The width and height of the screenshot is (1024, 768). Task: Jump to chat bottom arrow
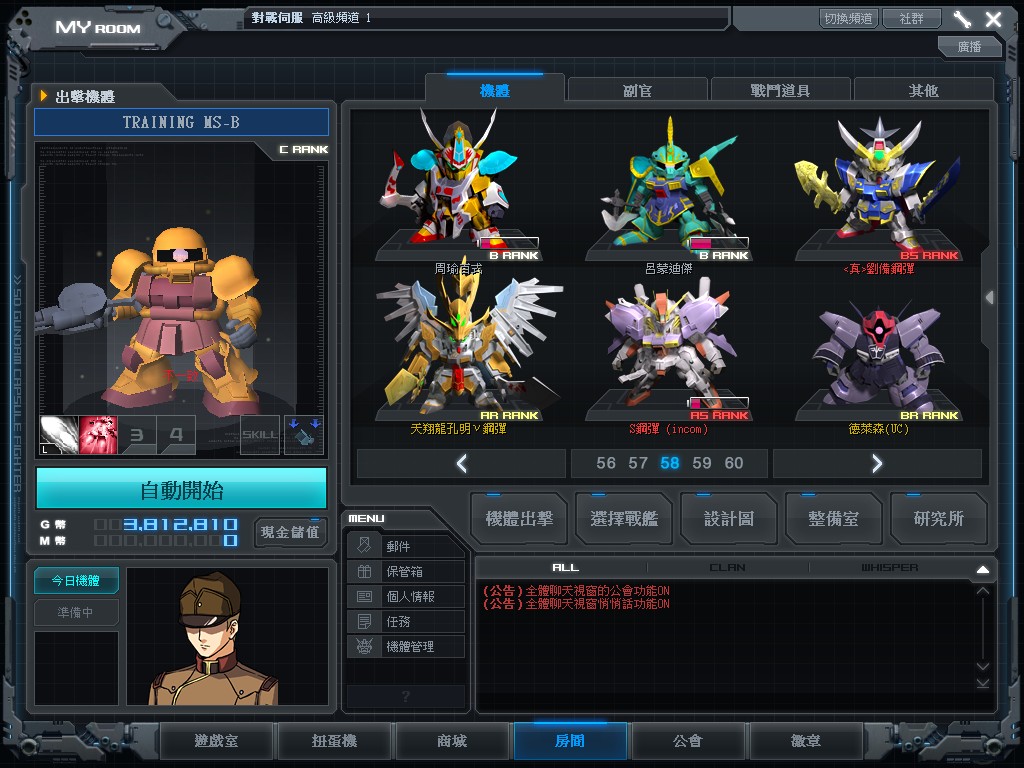coord(982,683)
